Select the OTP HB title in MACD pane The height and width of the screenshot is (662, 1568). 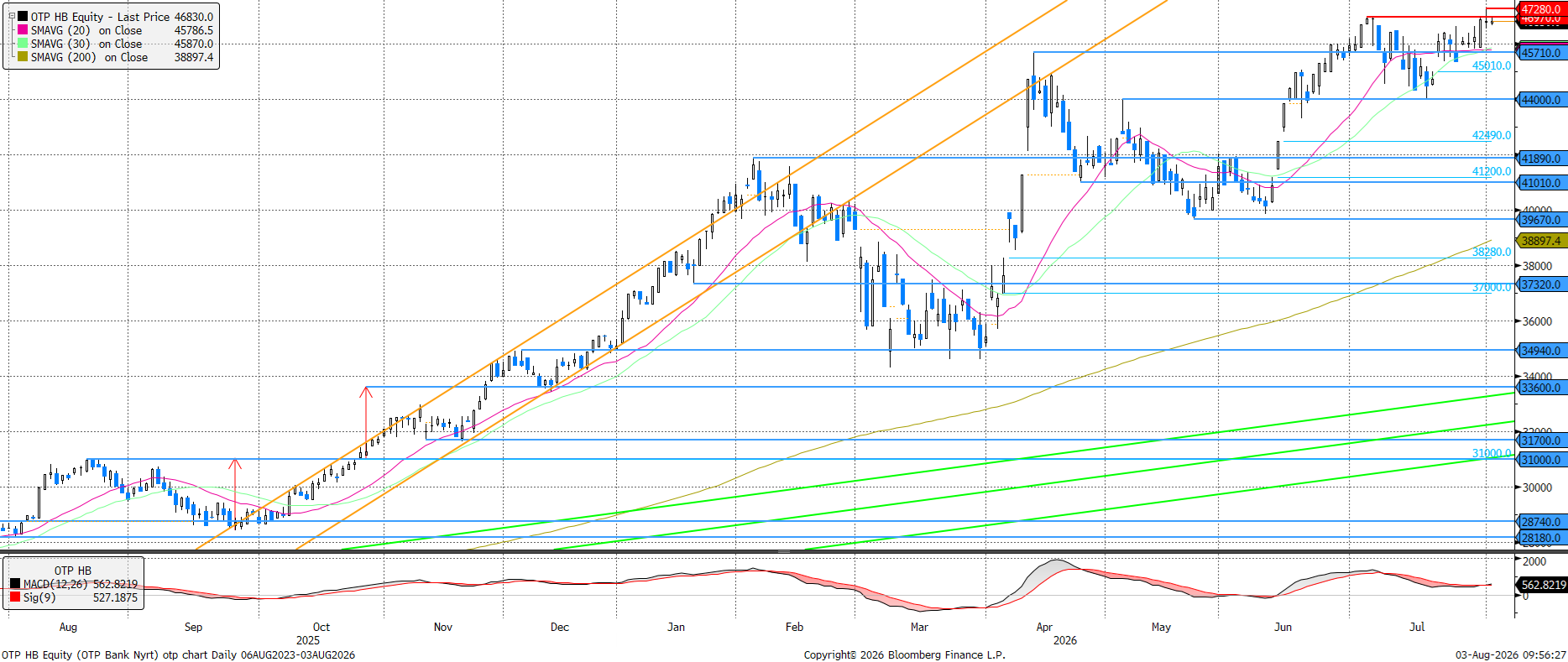pyautogui.click(x=73, y=571)
